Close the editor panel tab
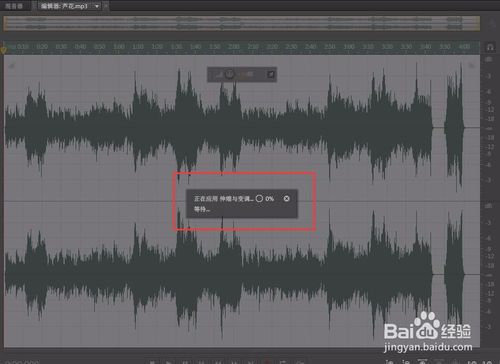The image size is (500, 364). (x=106, y=6)
